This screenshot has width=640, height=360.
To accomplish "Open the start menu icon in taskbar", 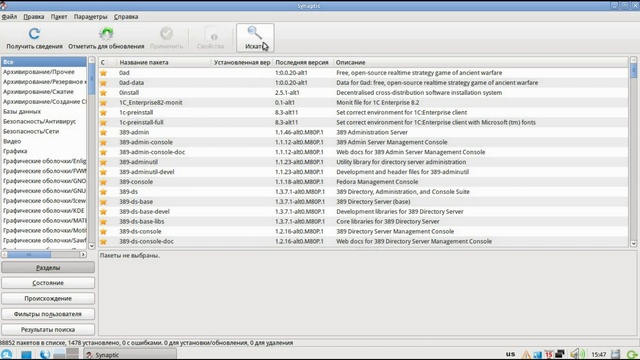I will click(7, 354).
